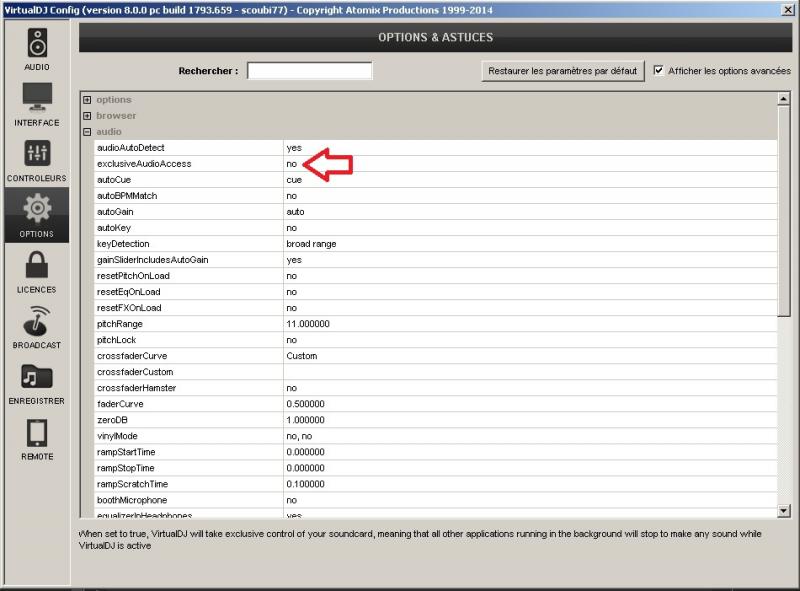Screen dimensions: 800x591
Task: Click the autoGain value auto
Action: (295, 212)
